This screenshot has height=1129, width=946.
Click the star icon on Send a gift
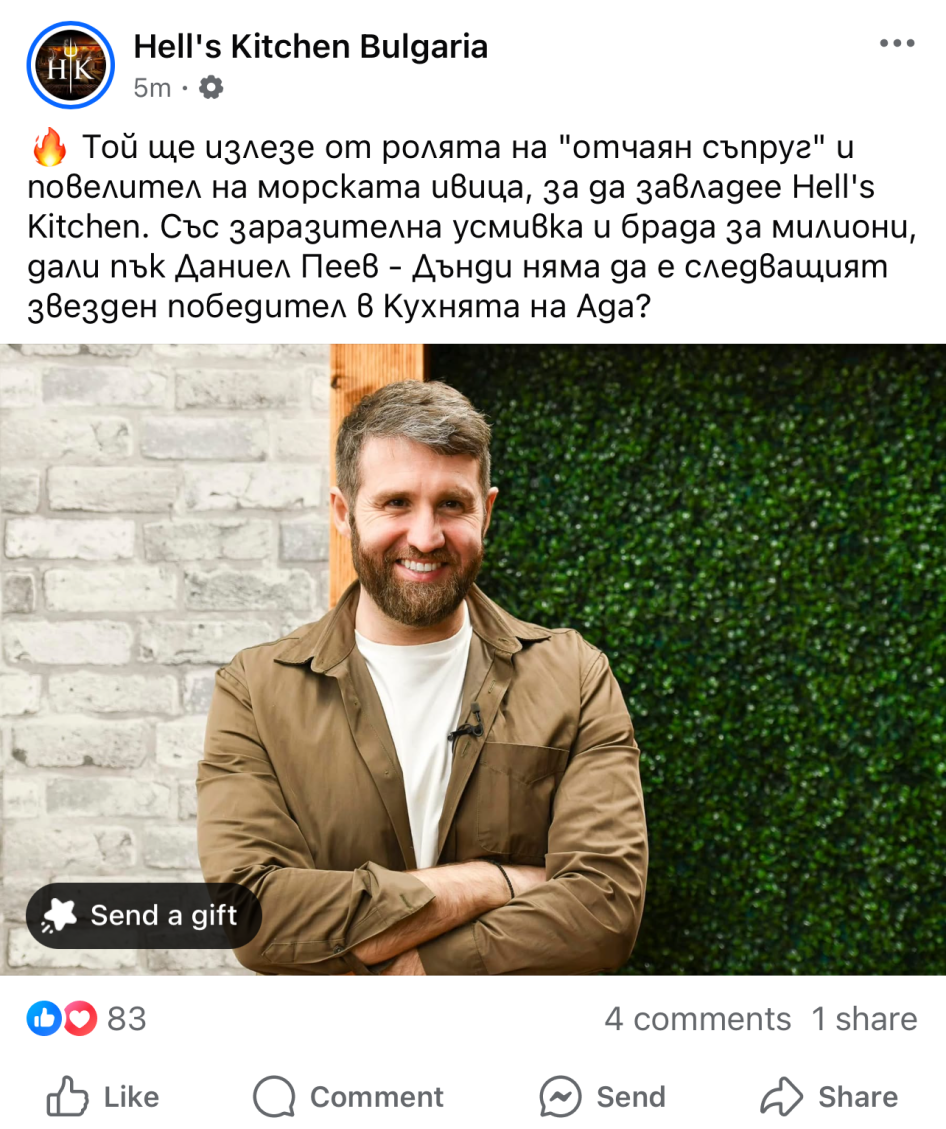click(59, 915)
